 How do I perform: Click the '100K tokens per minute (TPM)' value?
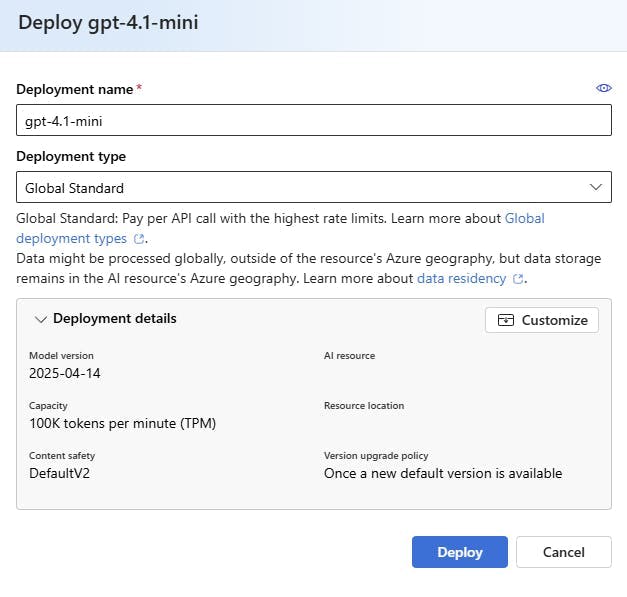(122, 423)
